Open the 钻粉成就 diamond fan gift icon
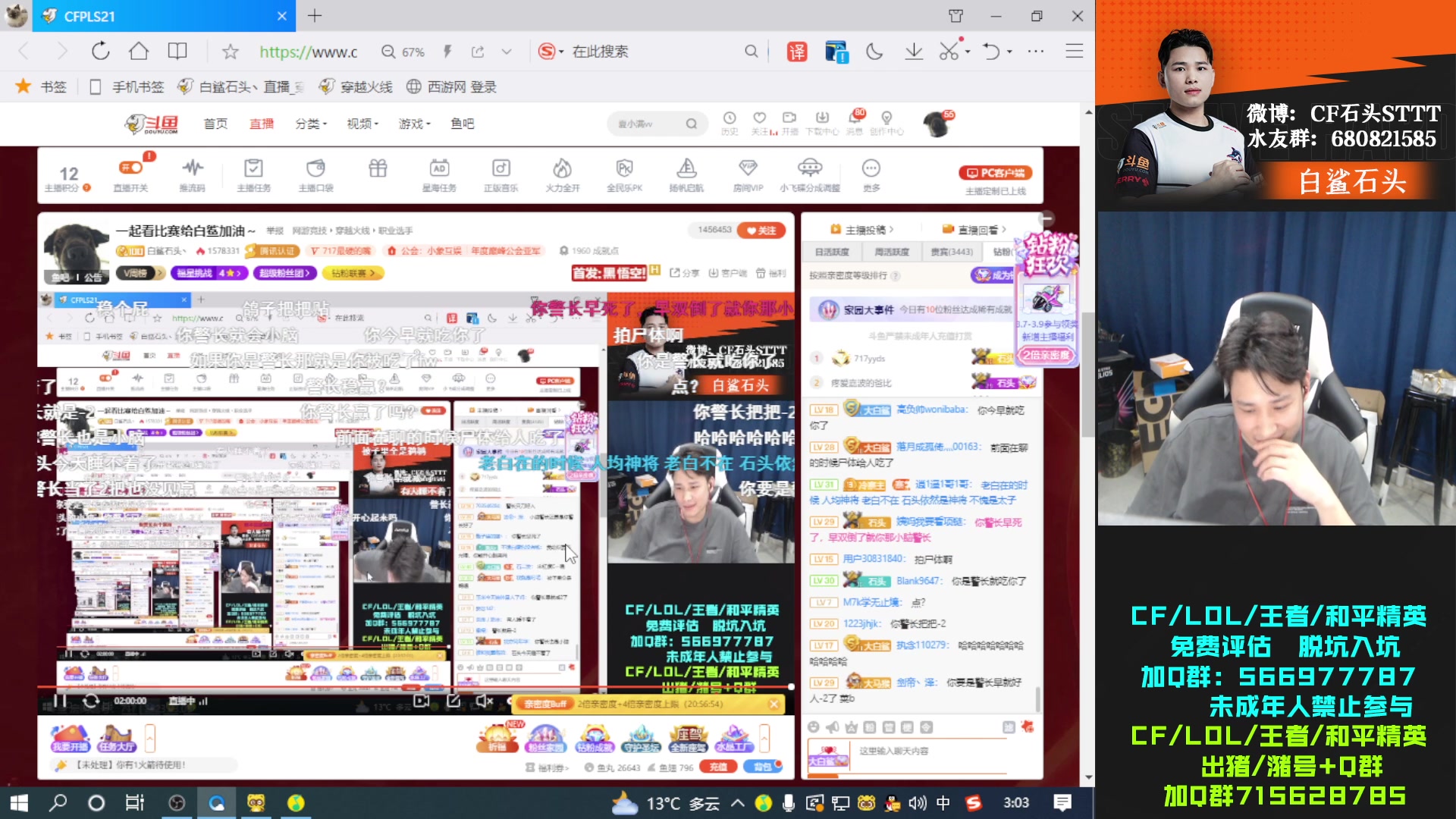Image resolution: width=1456 pixels, height=819 pixels. coord(594,738)
